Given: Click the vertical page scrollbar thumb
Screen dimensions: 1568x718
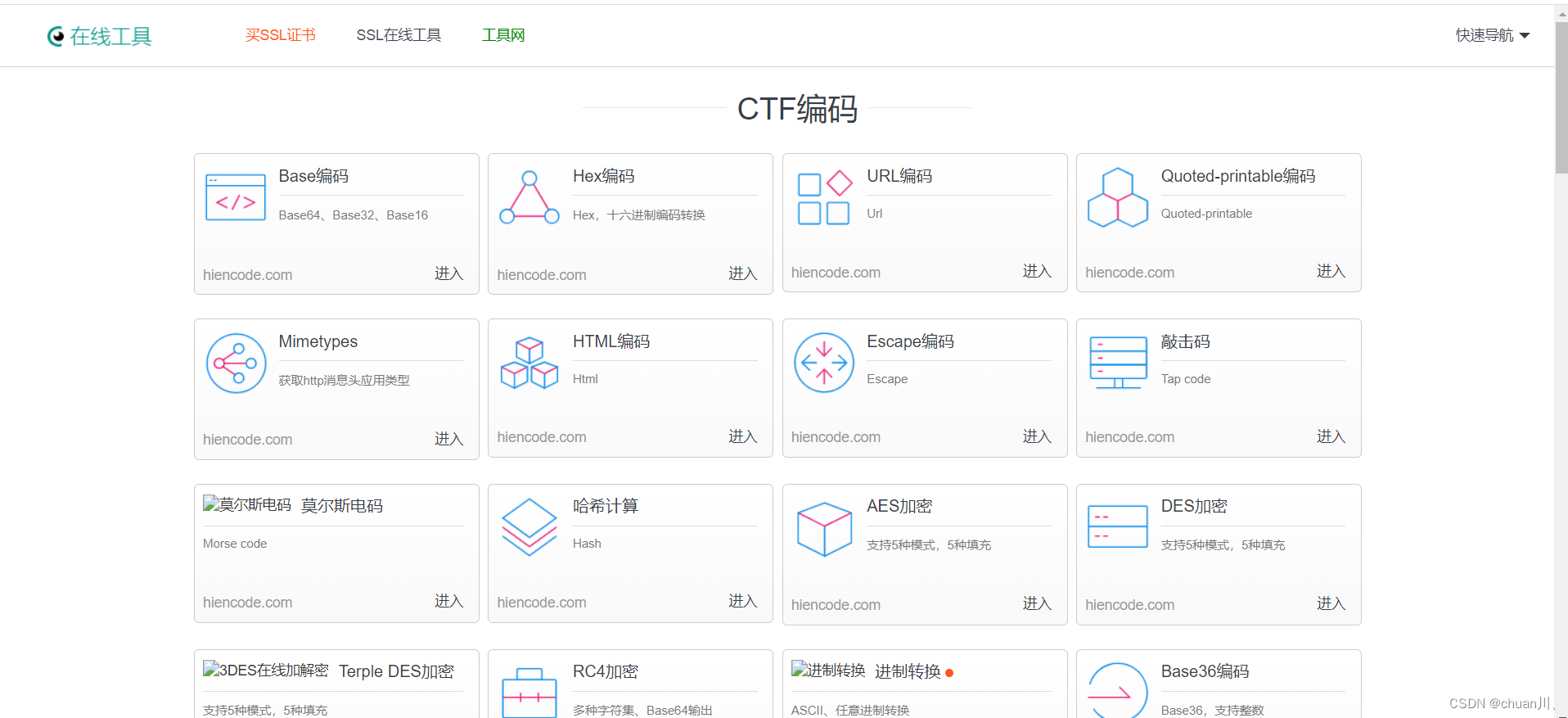Looking at the screenshot, I should point(1561,98).
